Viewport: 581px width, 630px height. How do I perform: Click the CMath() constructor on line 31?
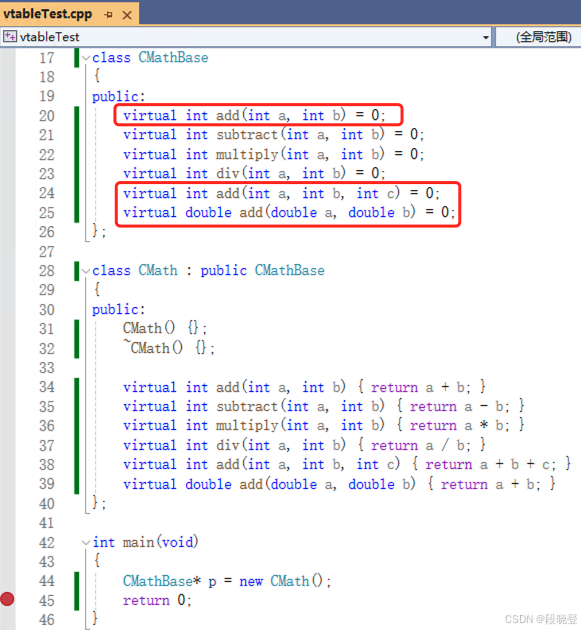click(x=149, y=329)
